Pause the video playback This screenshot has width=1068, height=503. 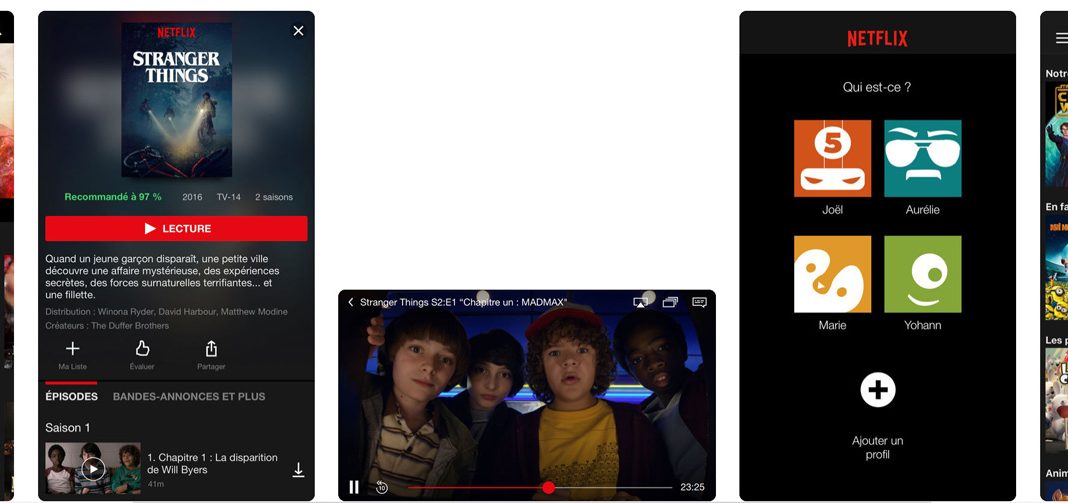click(x=354, y=487)
